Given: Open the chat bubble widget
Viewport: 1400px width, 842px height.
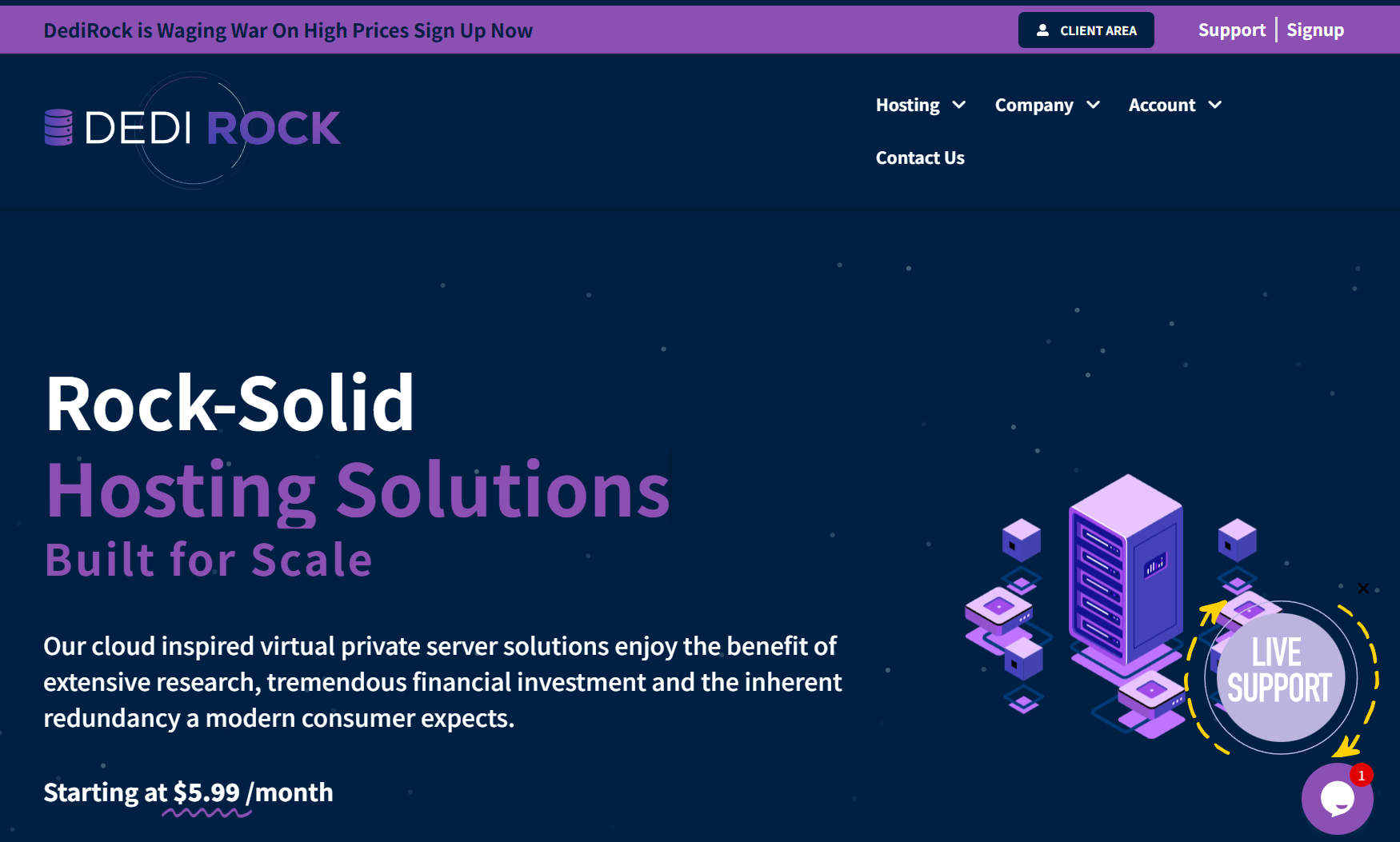Looking at the screenshot, I should tap(1336, 798).
